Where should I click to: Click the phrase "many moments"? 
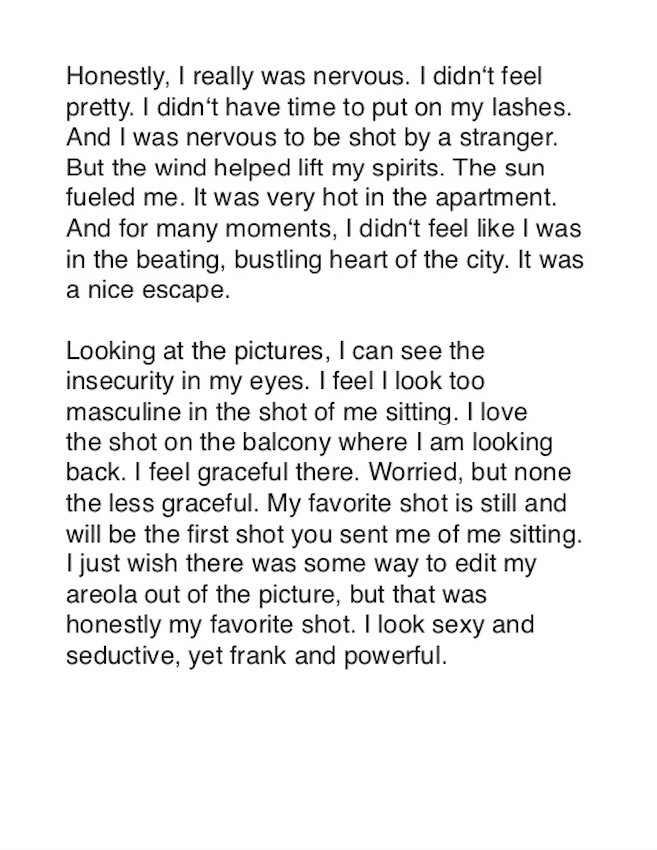243,229
